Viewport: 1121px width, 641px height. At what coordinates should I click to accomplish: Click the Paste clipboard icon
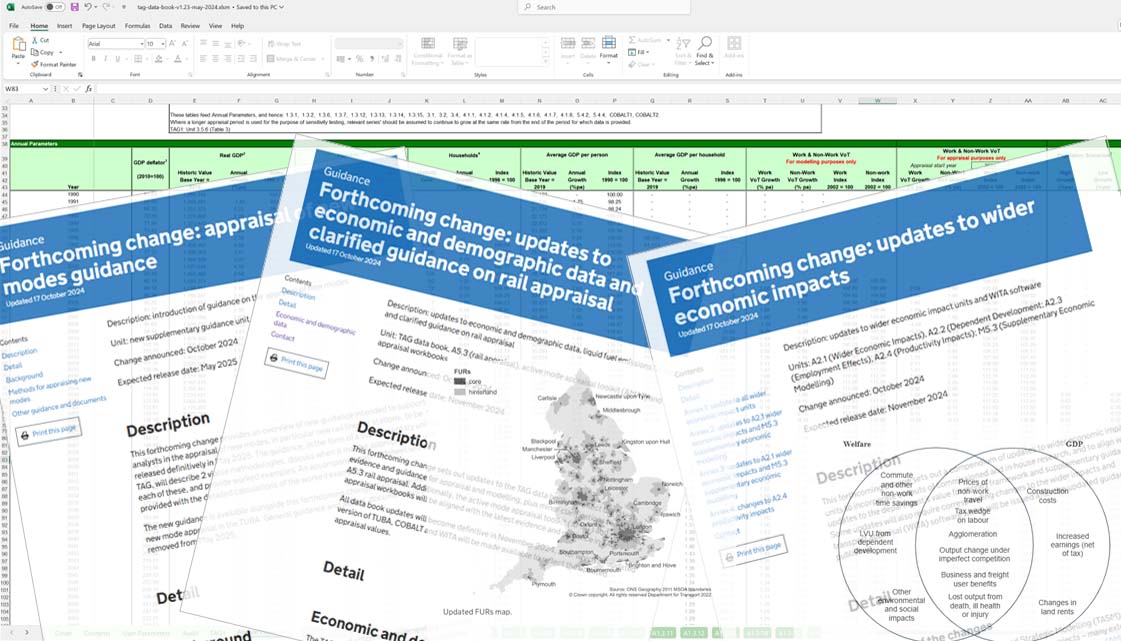click(x=18, y=47)
